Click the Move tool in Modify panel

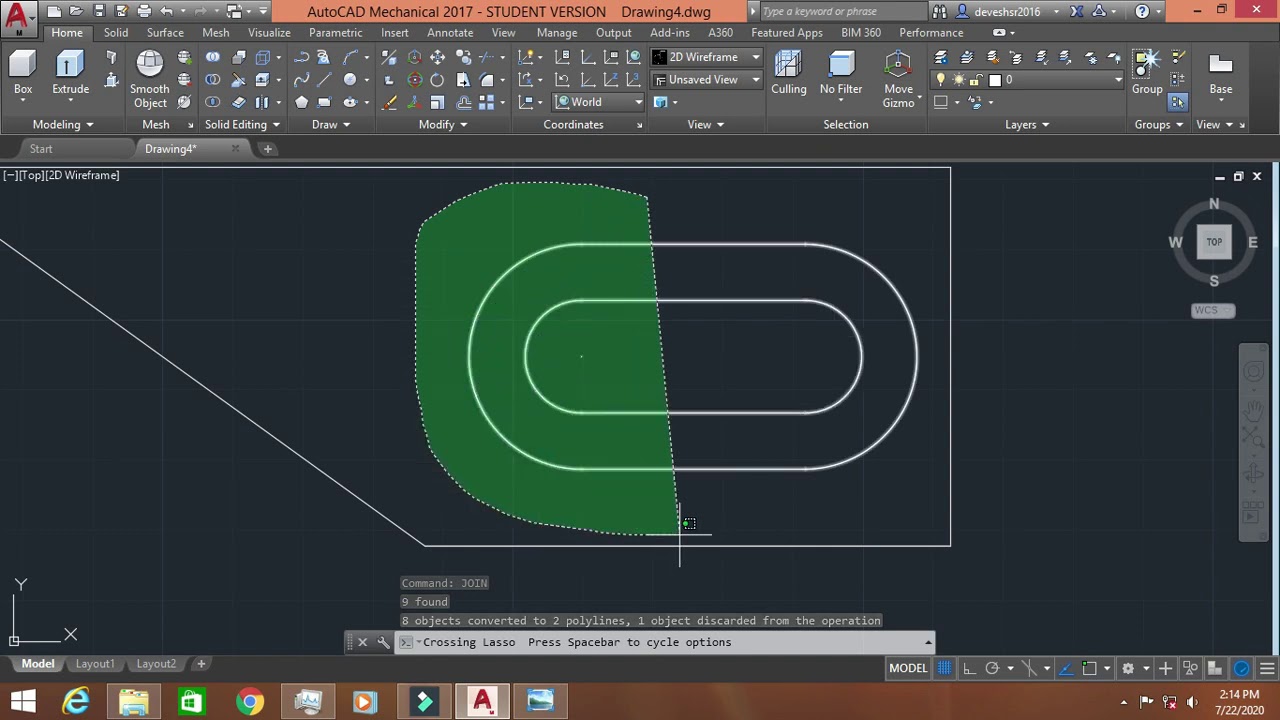(x=437, y=57)
